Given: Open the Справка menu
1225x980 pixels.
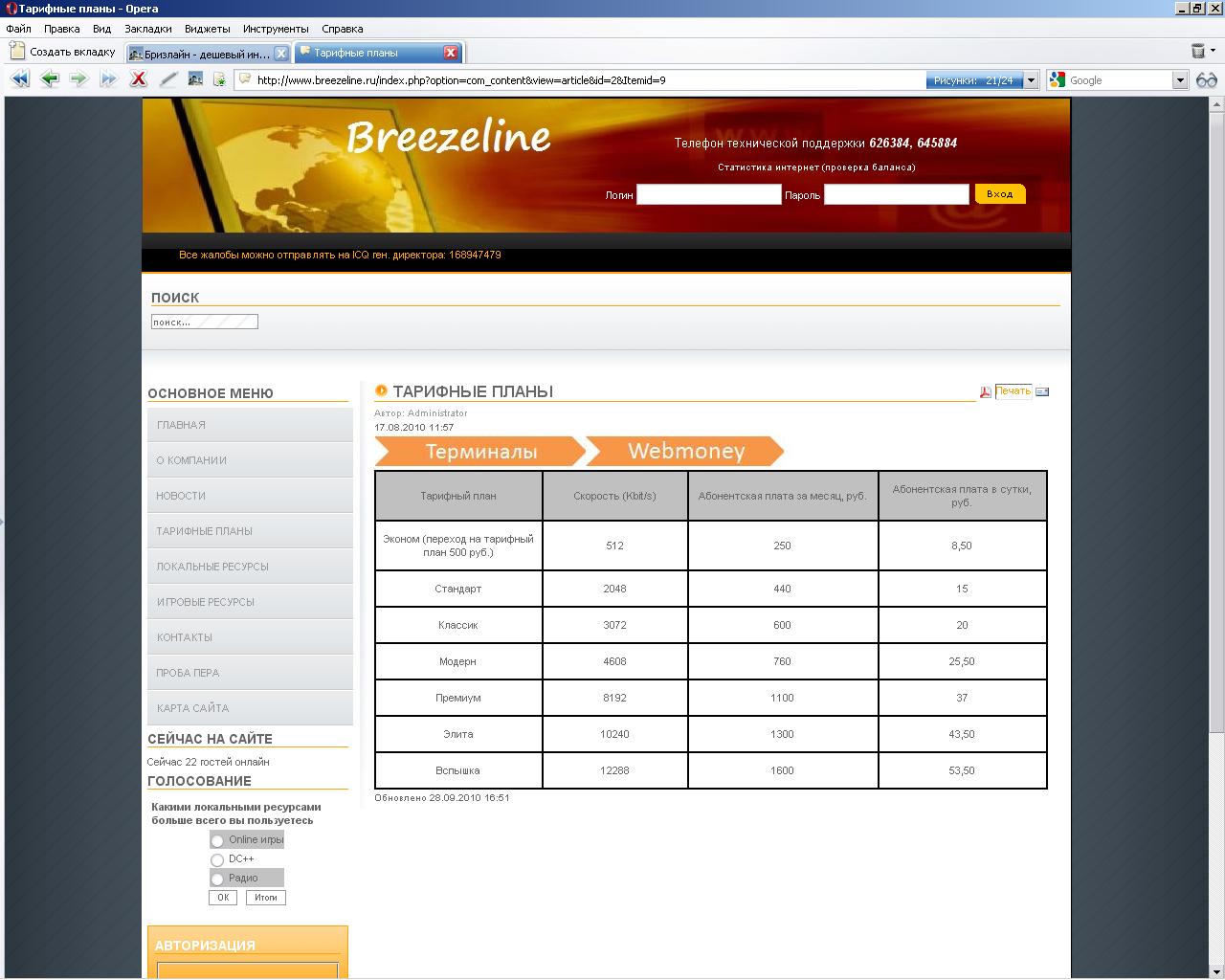Looking at the screenshot, I should tap(343, 29).
